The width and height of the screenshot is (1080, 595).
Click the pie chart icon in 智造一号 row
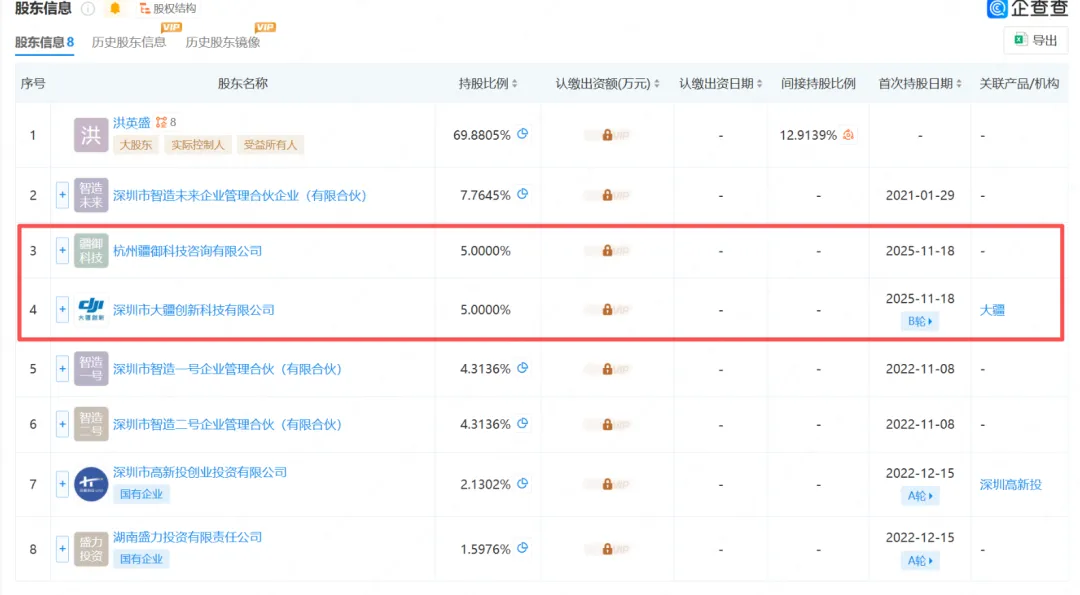click(523, 368)
